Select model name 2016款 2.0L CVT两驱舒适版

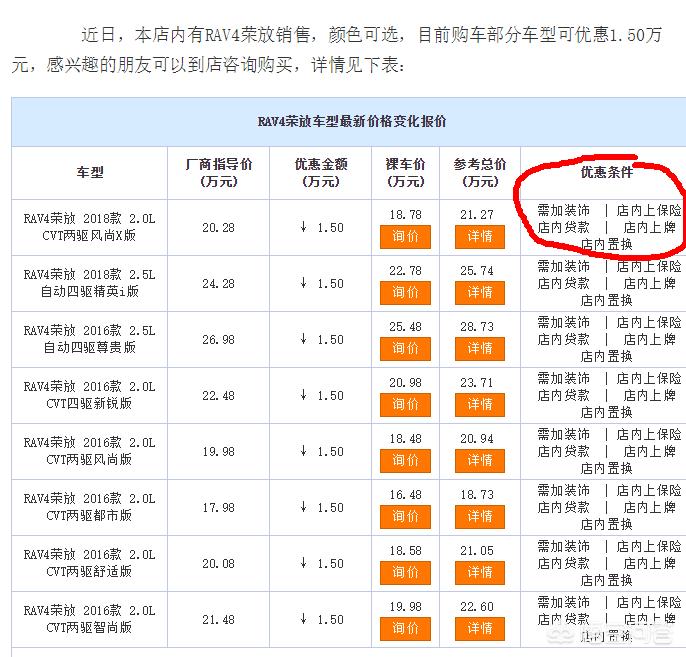(x=90, y=563)
